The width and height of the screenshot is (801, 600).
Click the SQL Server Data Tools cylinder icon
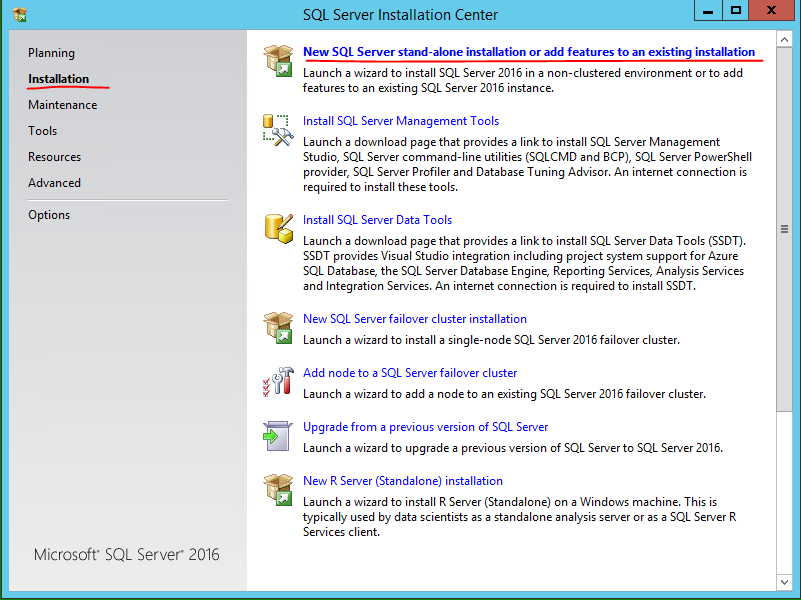279,229
